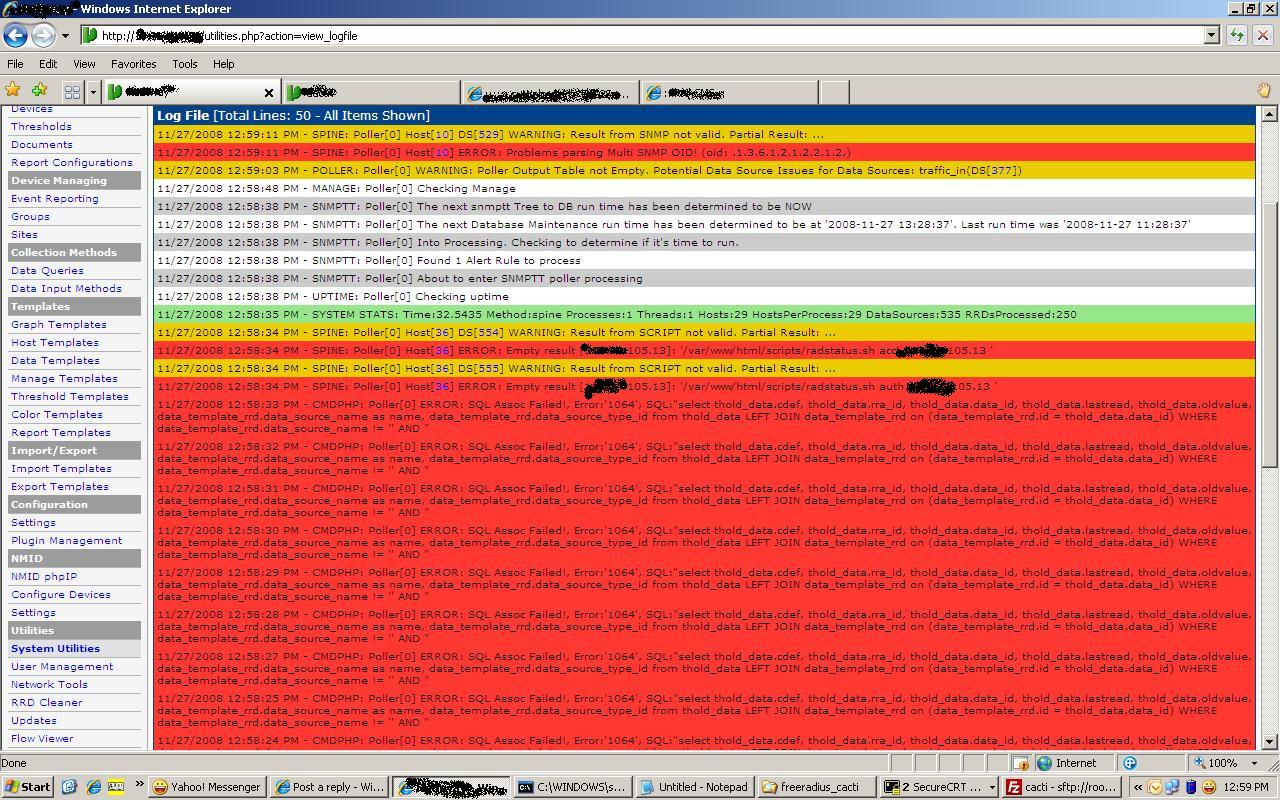
Task: Open the File menu
Action: [x=15, y=64]
